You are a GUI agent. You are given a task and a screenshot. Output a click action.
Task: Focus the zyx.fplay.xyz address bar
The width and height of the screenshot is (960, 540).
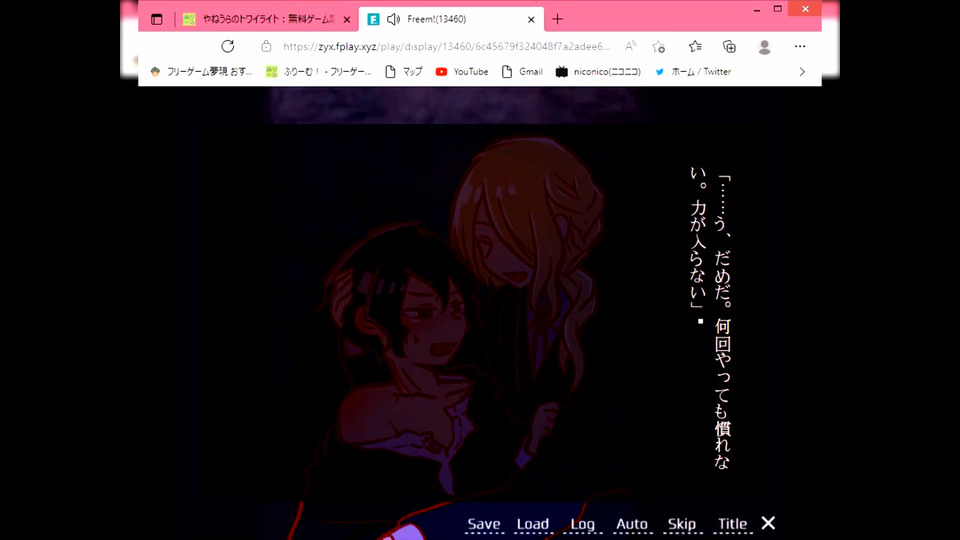(446, 47)
